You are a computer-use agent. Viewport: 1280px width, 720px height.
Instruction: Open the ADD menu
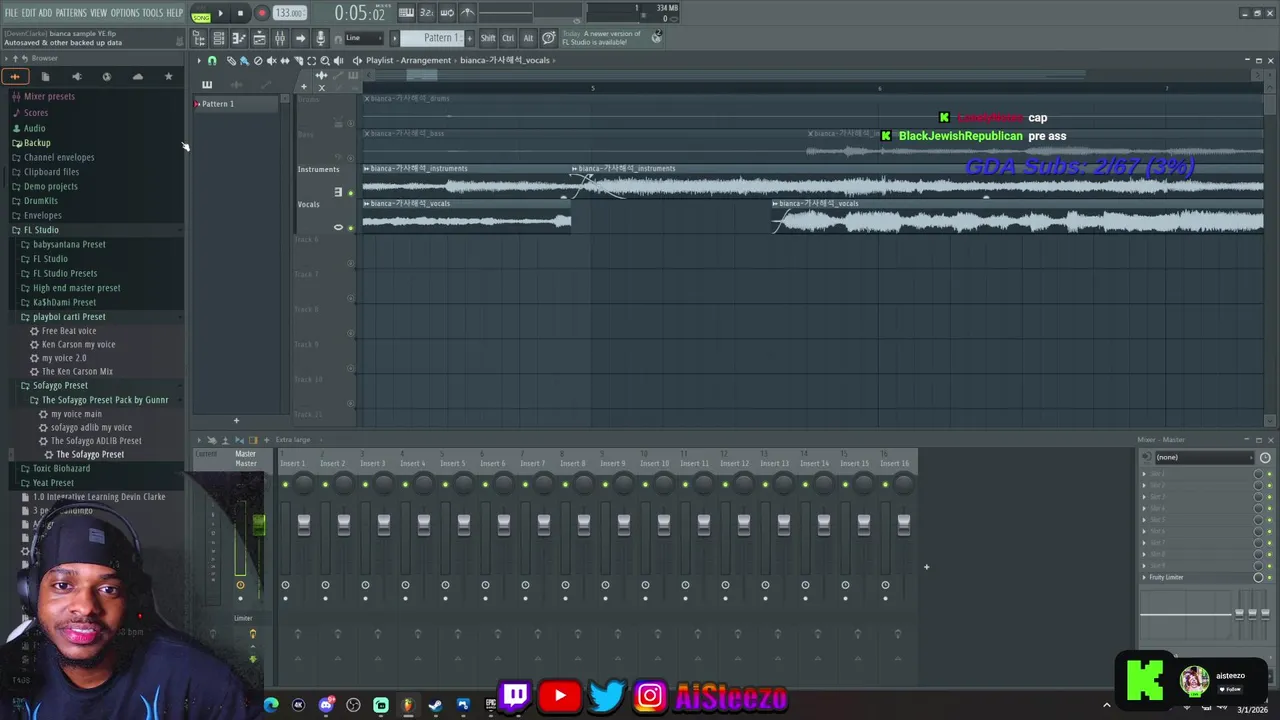(x=45, y=13)
